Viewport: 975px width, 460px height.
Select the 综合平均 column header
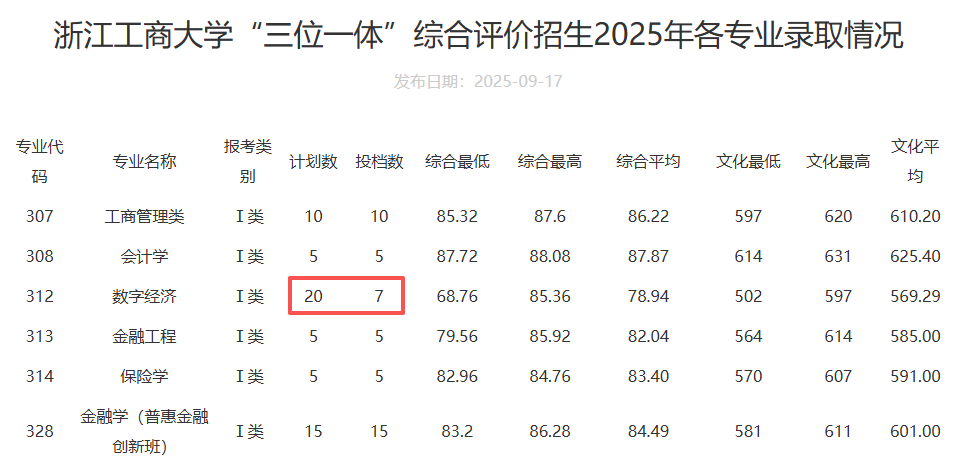pyautogui.click(x=648, y=162)
